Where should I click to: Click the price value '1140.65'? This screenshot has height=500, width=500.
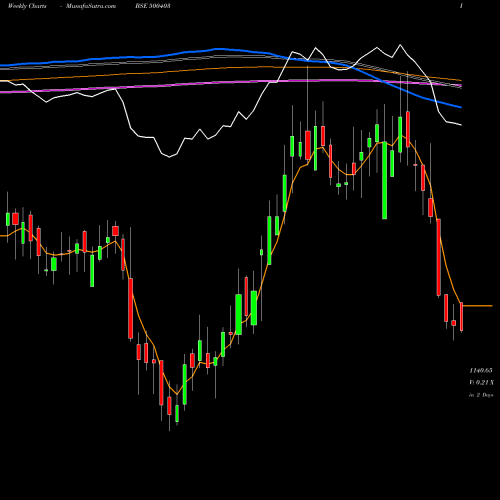coord(481,371)
